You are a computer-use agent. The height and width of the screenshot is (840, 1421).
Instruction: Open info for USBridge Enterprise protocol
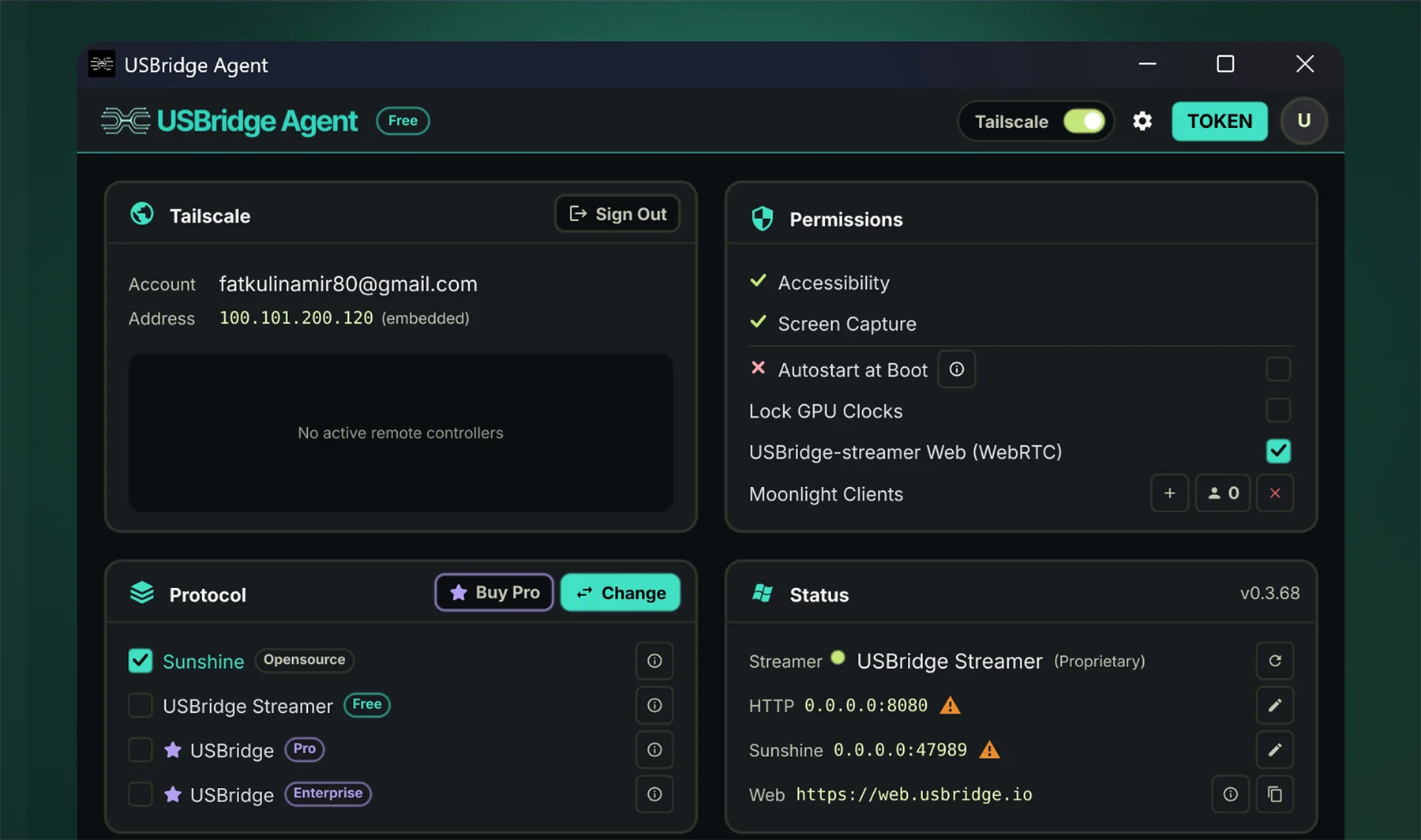654,794
